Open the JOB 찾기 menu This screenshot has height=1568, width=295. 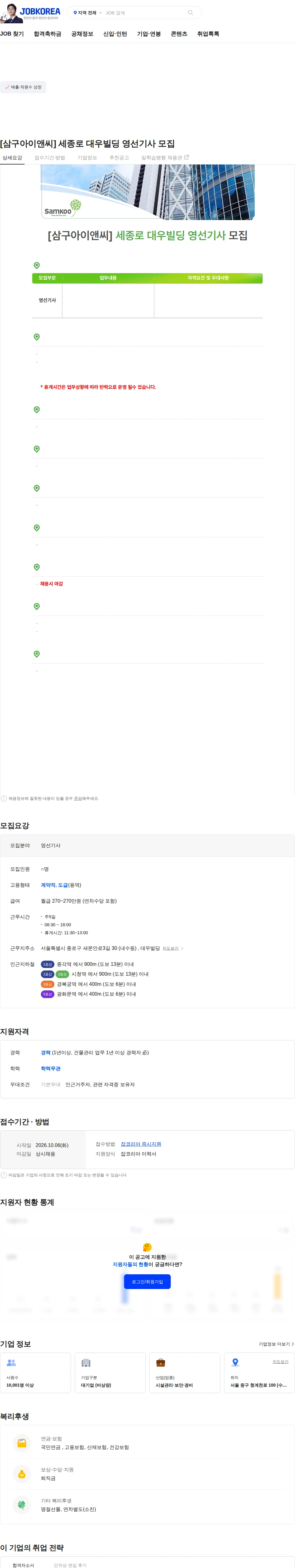pos(12,34)
